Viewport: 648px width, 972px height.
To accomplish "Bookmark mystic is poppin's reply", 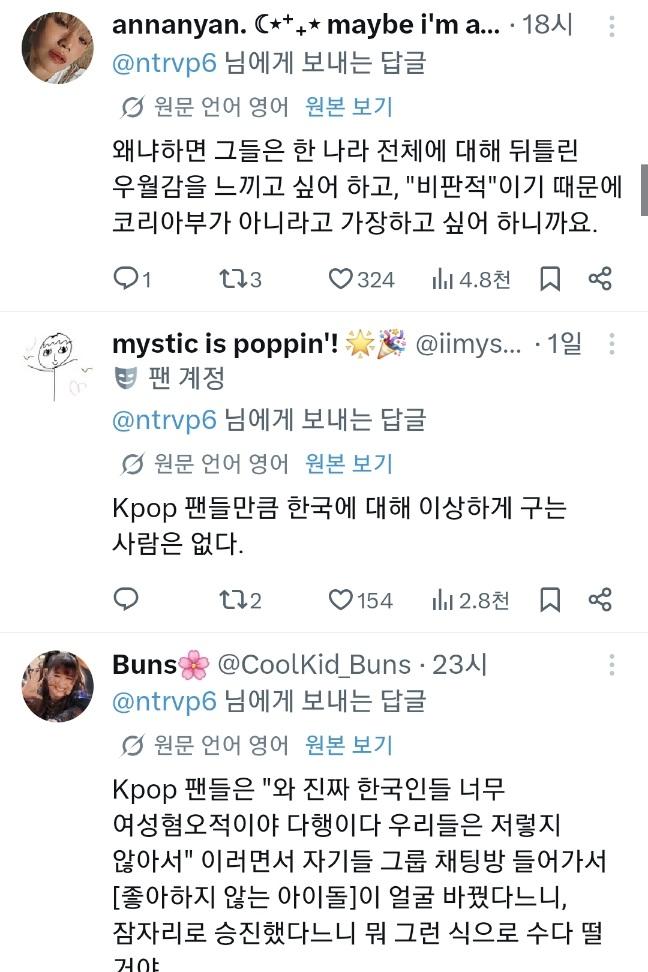I will (x=550, y=599).
